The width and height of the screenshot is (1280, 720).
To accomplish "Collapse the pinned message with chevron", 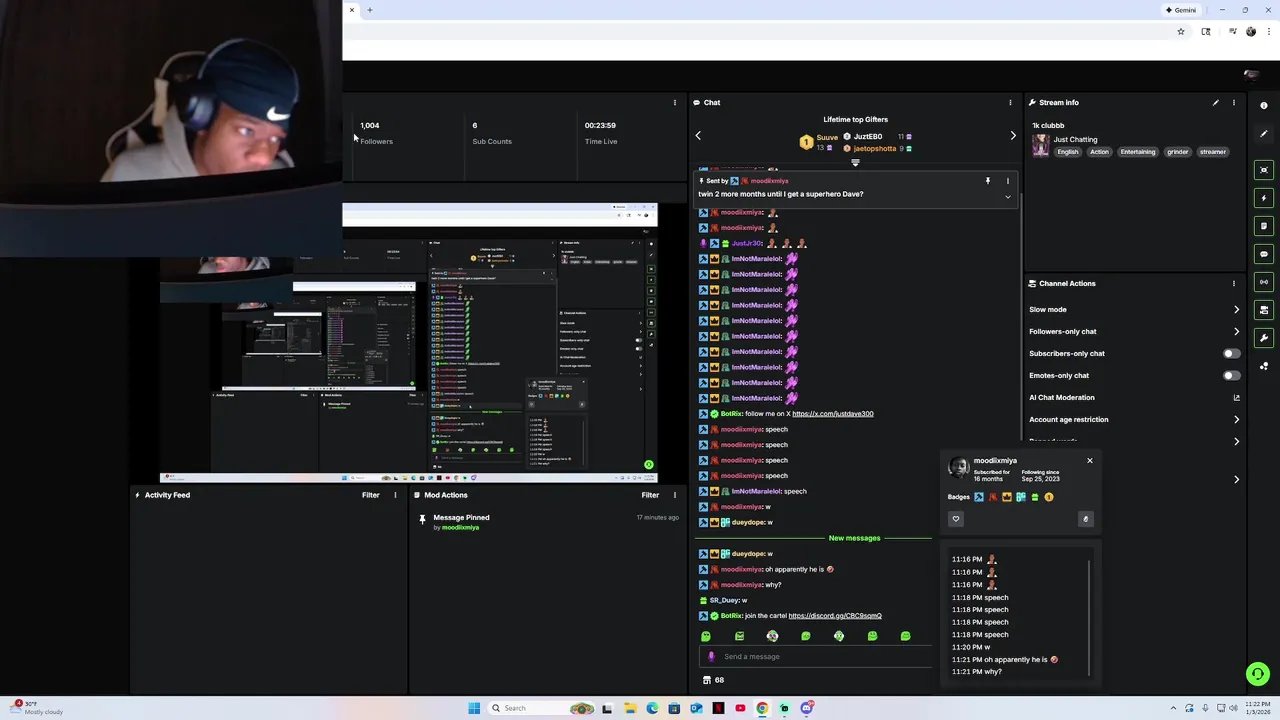I will coord(1007,197).
